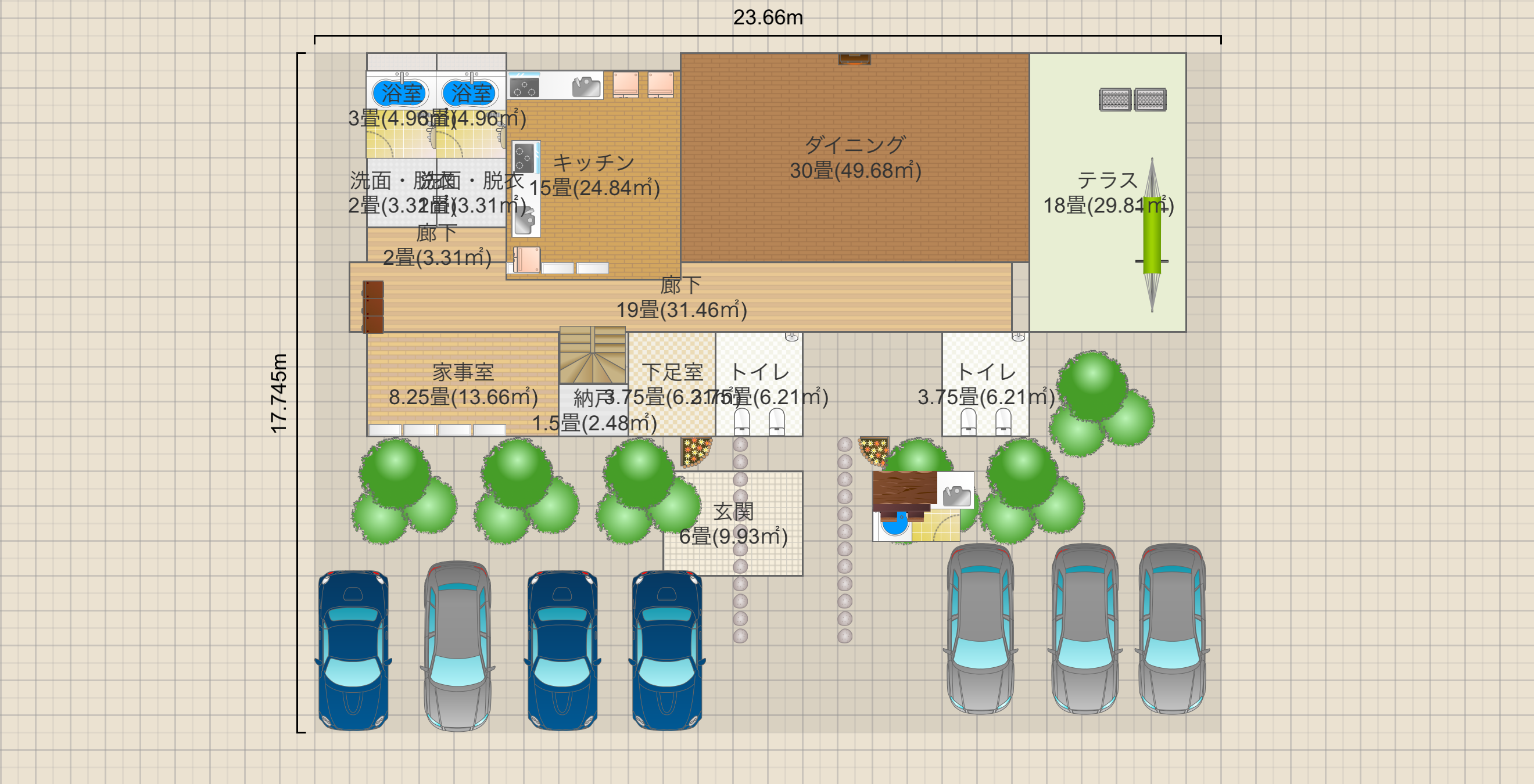Click the 23.66m width dimension label
The width and height of the screenshot is (1534, 784).
pos(768,17)
